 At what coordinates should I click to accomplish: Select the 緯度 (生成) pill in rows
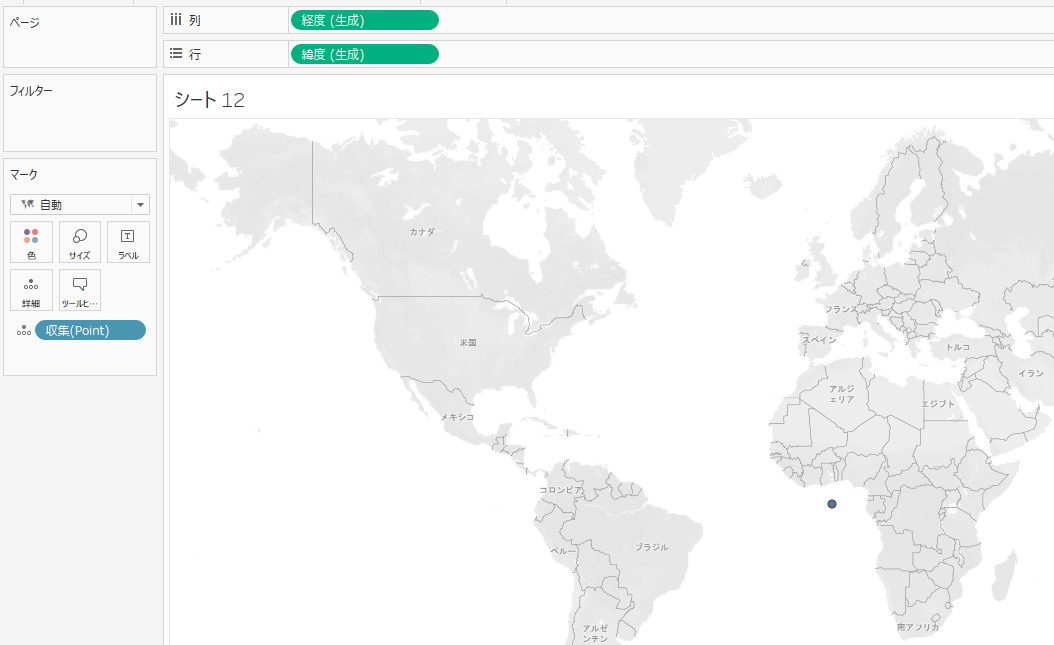[364, 54]
